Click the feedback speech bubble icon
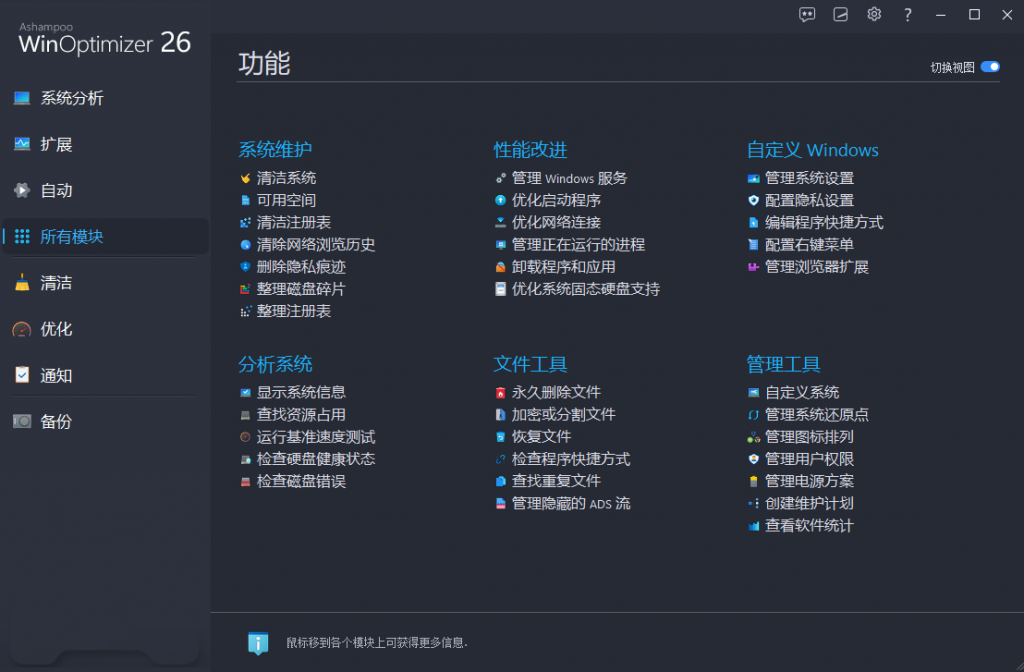Image resolution: width=1024 pixels, height=672 pixels. coord(807,14)
